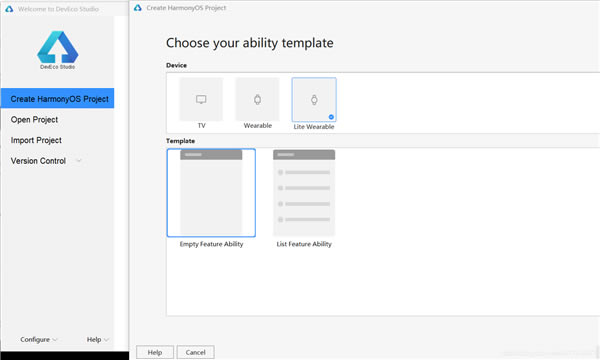600x360 pixels.
Task: Click the DevEco Studio logo
Action: [x=58, y=50]
